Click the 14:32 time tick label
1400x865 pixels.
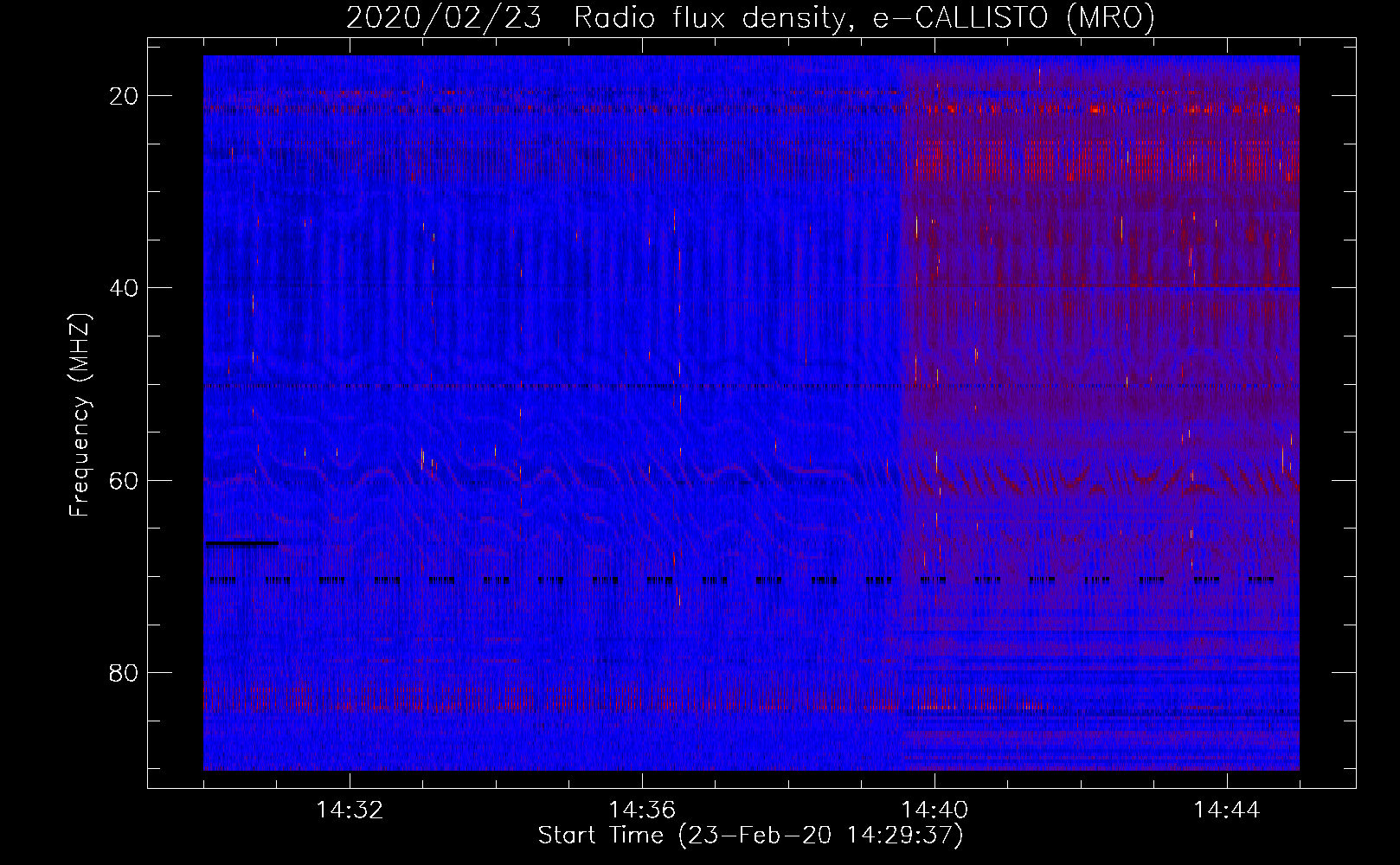coord(350,811)
